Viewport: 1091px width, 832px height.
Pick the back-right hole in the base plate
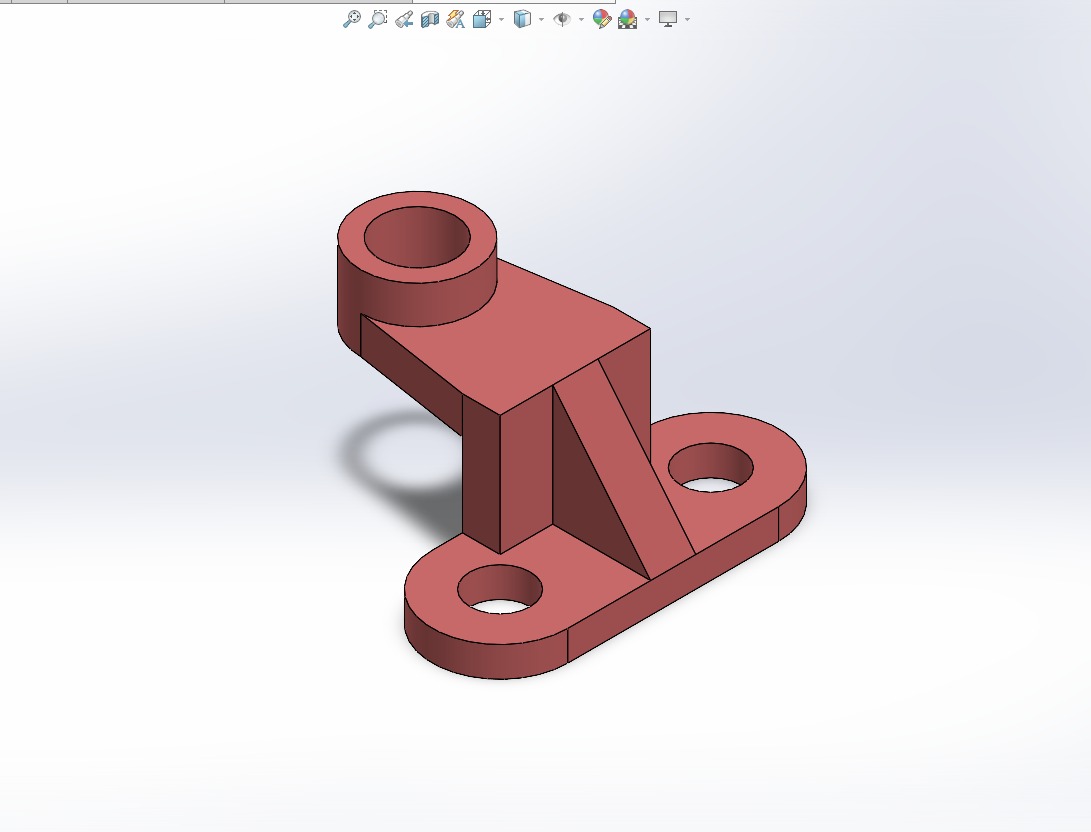(710, 467)
